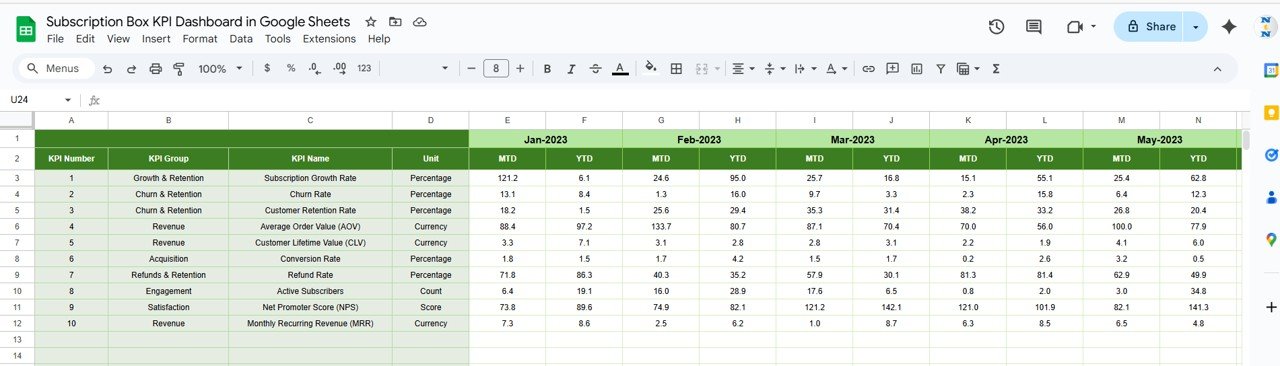Open the Format menu
Viewport: 1280px width, 366px height.
[200, 39]
